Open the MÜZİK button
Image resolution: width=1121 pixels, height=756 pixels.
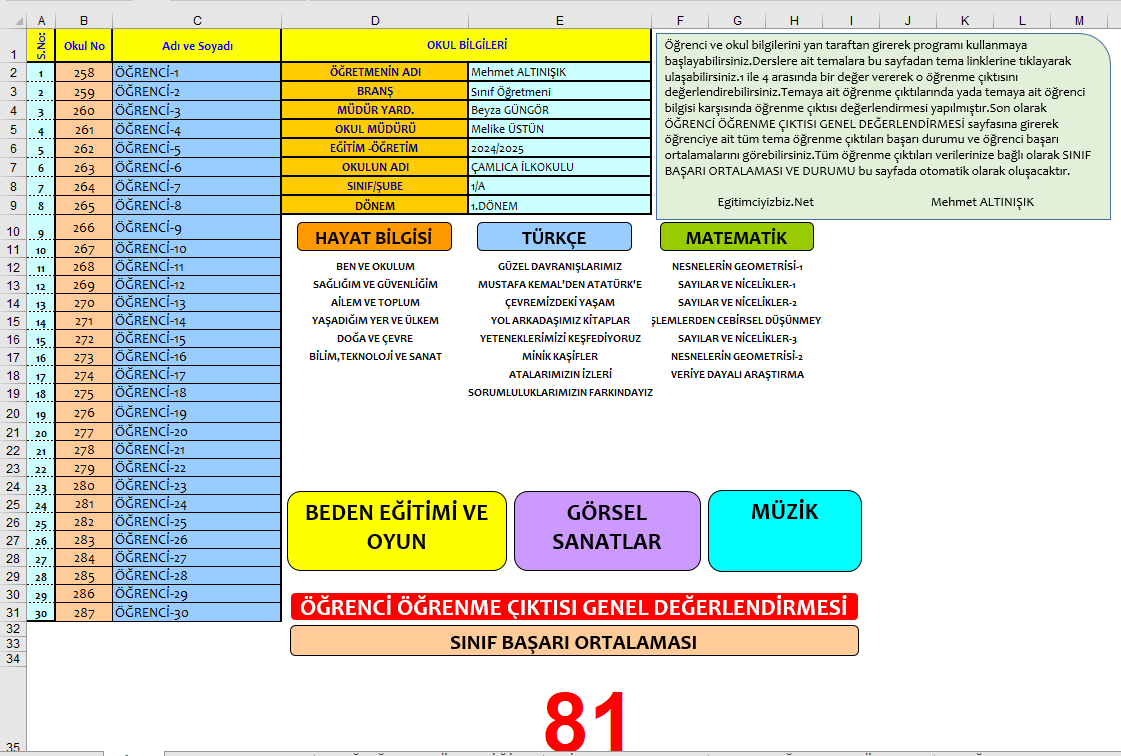[x=784, y=531]
